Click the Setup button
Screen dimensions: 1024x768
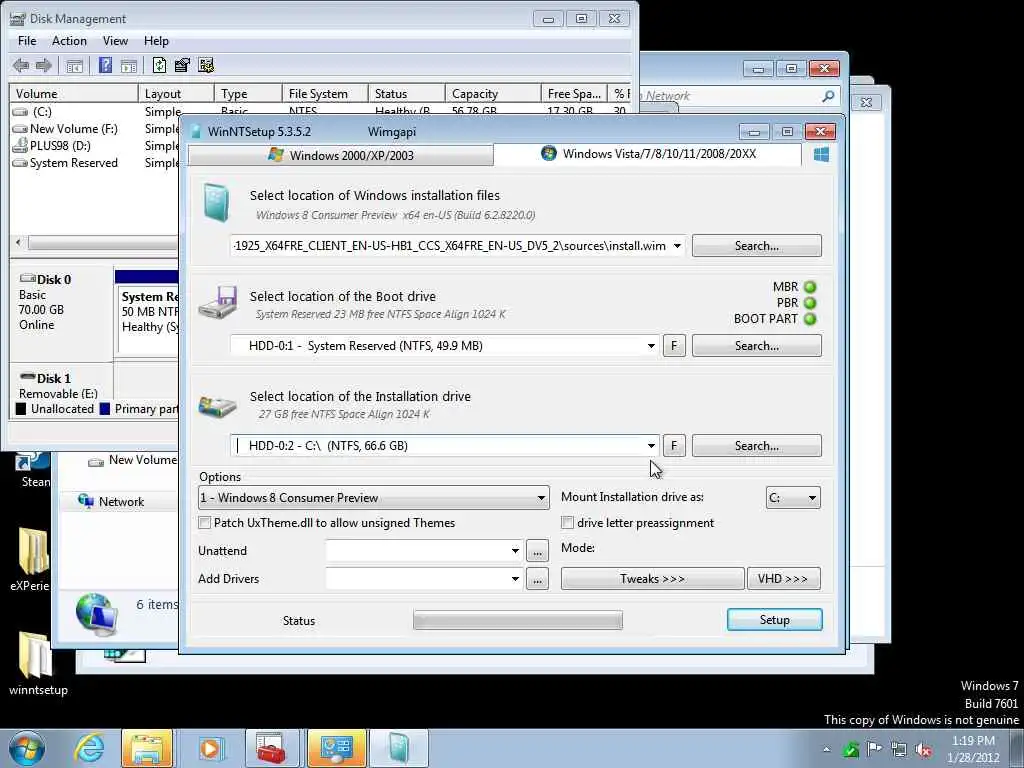click(x=775, y=620)
